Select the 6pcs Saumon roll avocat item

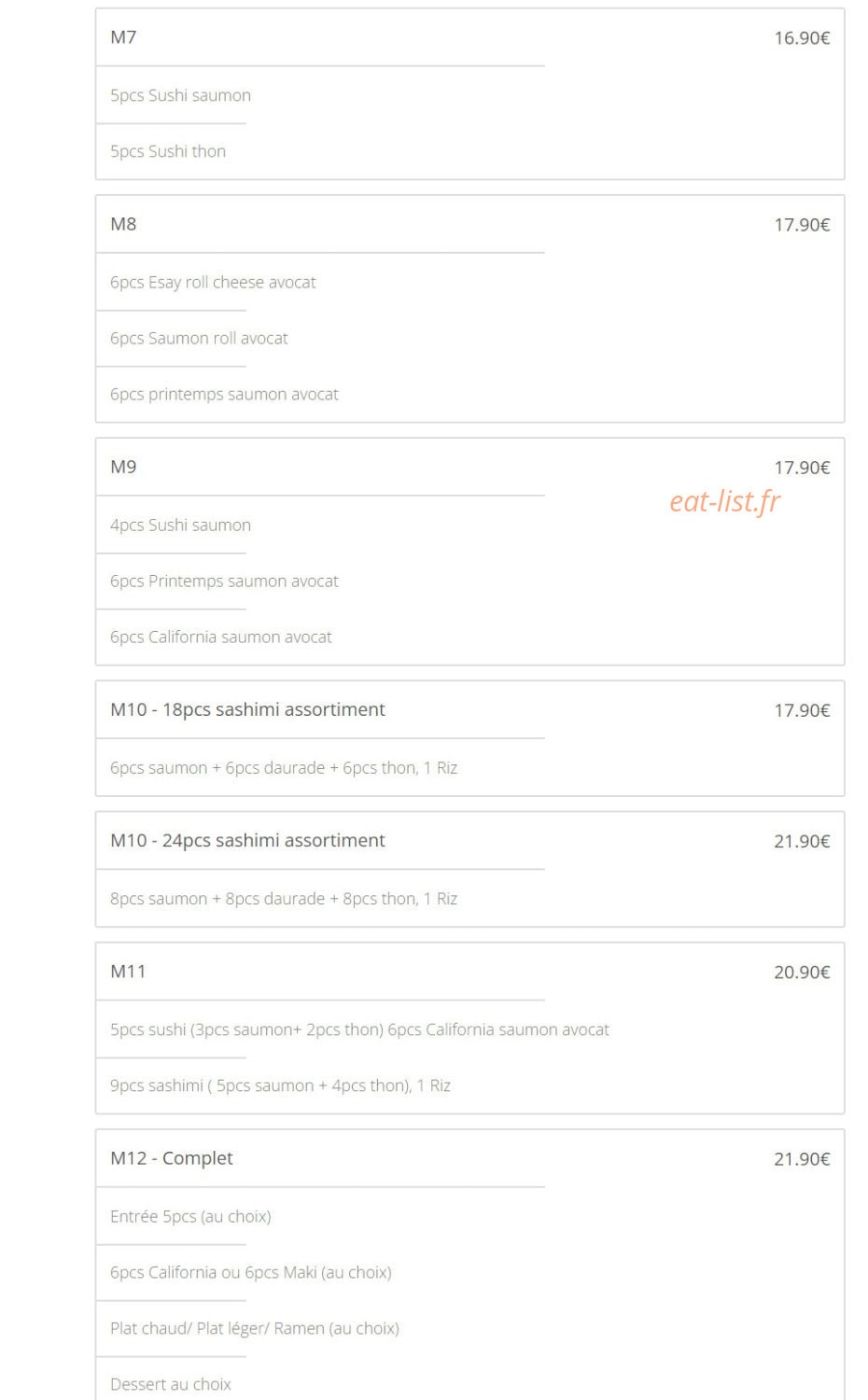[199, 338]
